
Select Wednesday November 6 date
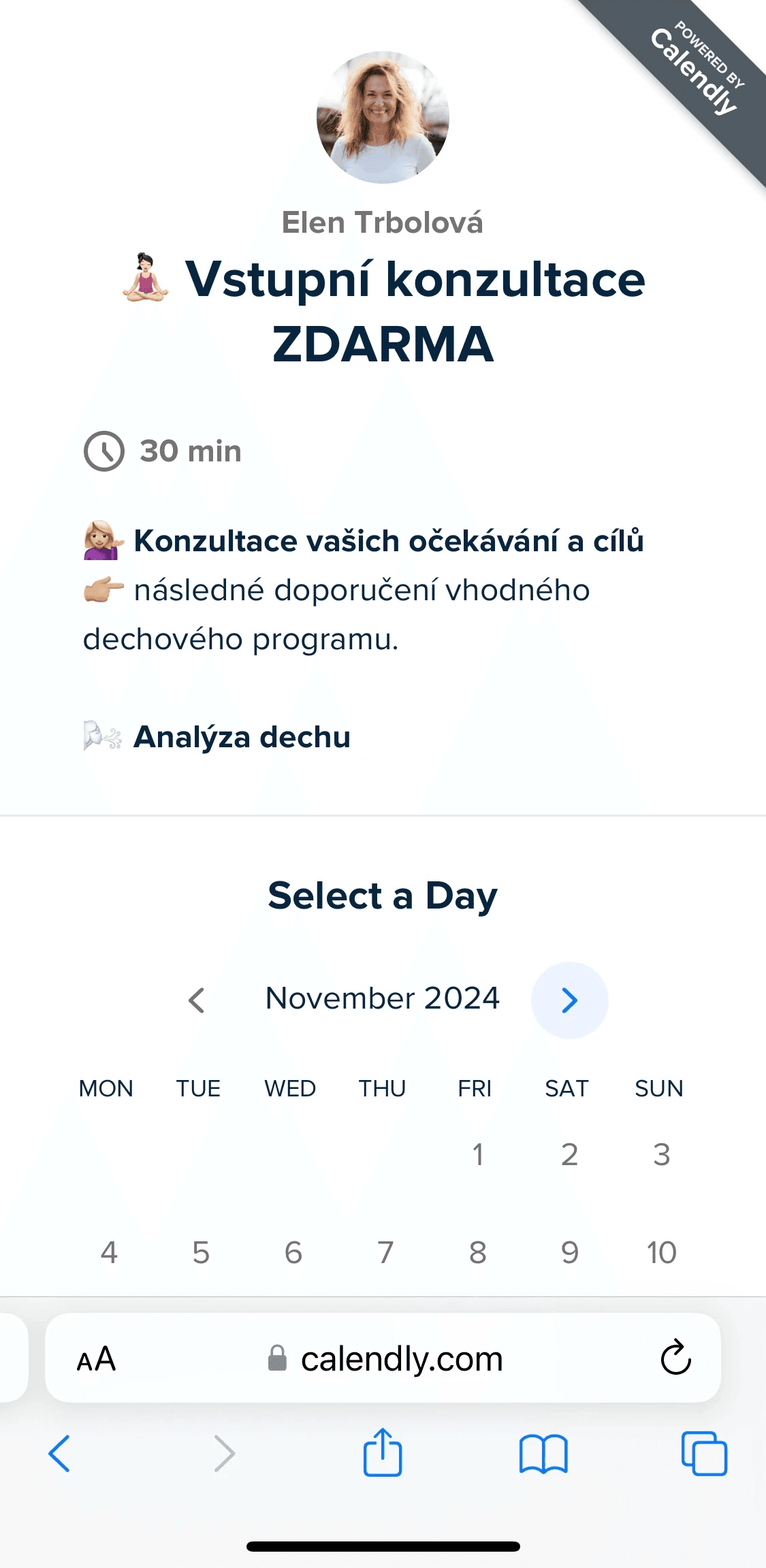(x=293, y=1252)
